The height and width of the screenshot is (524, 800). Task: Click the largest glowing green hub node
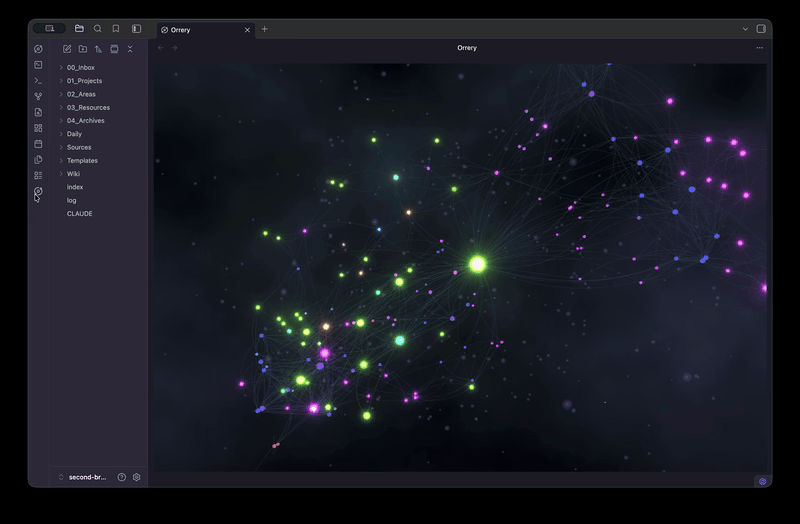478,264
